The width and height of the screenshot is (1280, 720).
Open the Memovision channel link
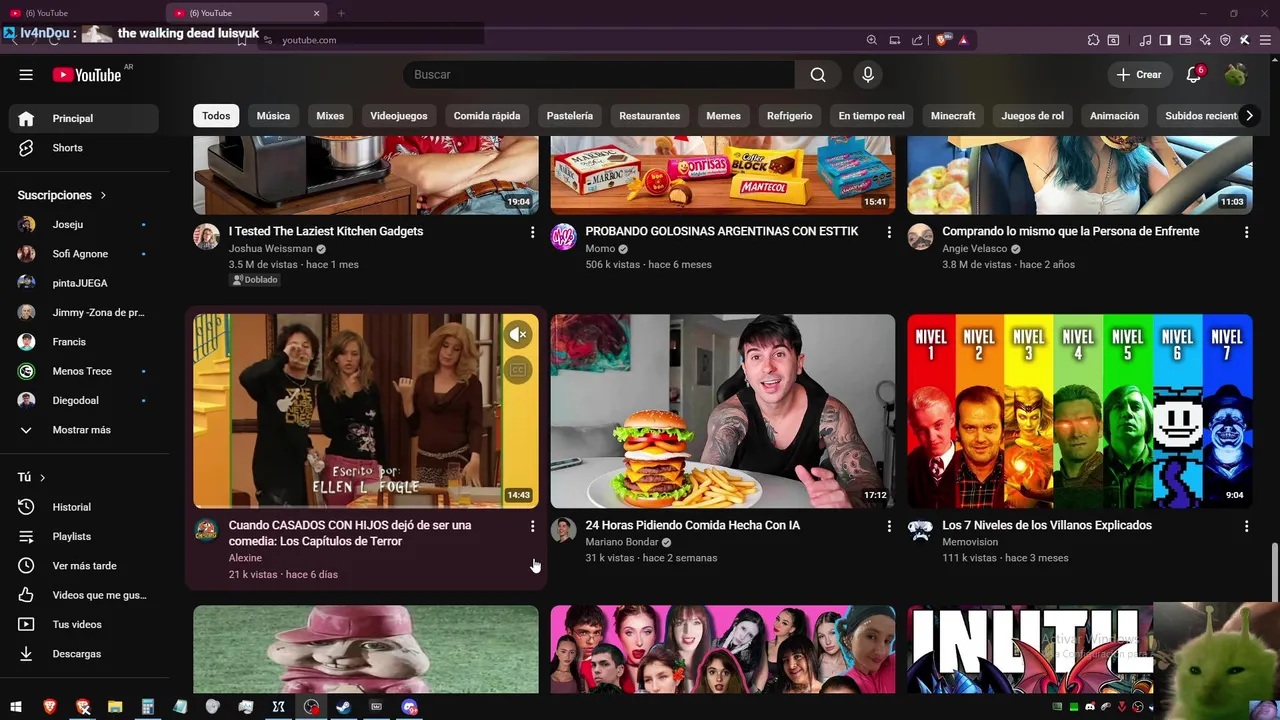pos(970,542)
